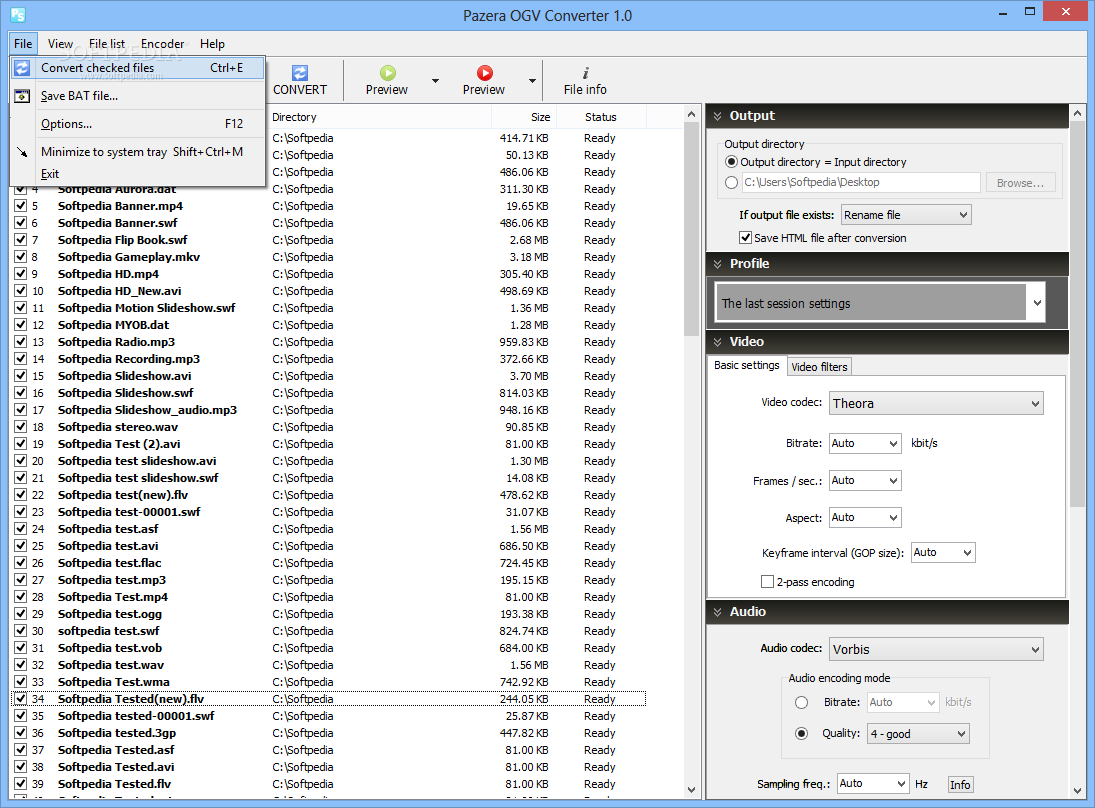Open the profile dropdown showing last session settings
This screenshot has height=808, width=1095.
880,303
